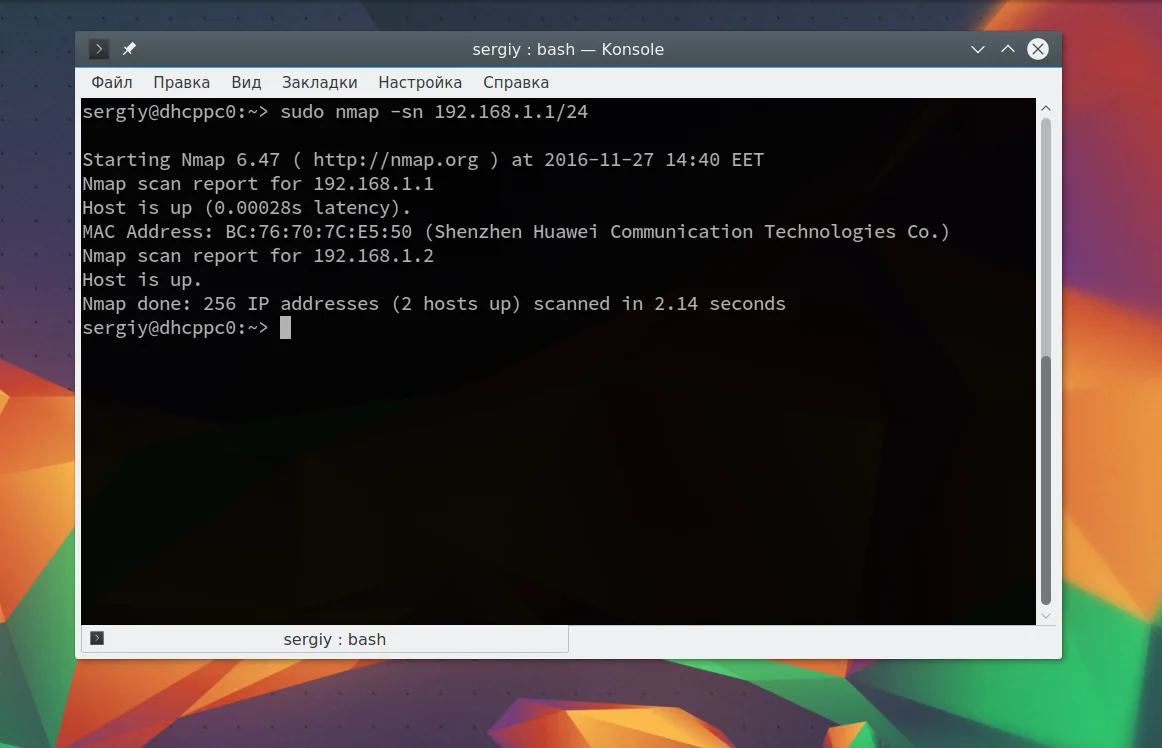The image size is (1162, 748).
Task: Open the Вид menu
Action: point(246,82)
